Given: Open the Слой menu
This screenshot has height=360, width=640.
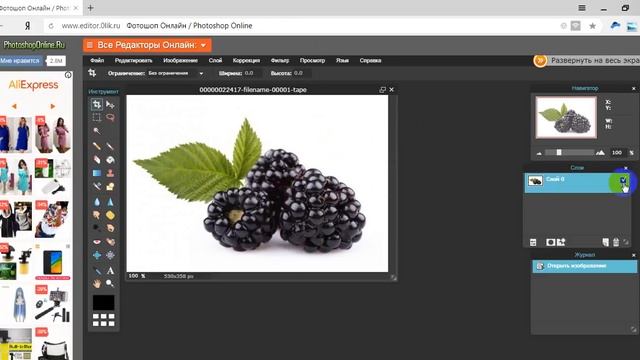Looking at the screenshot, I should 216,60.
